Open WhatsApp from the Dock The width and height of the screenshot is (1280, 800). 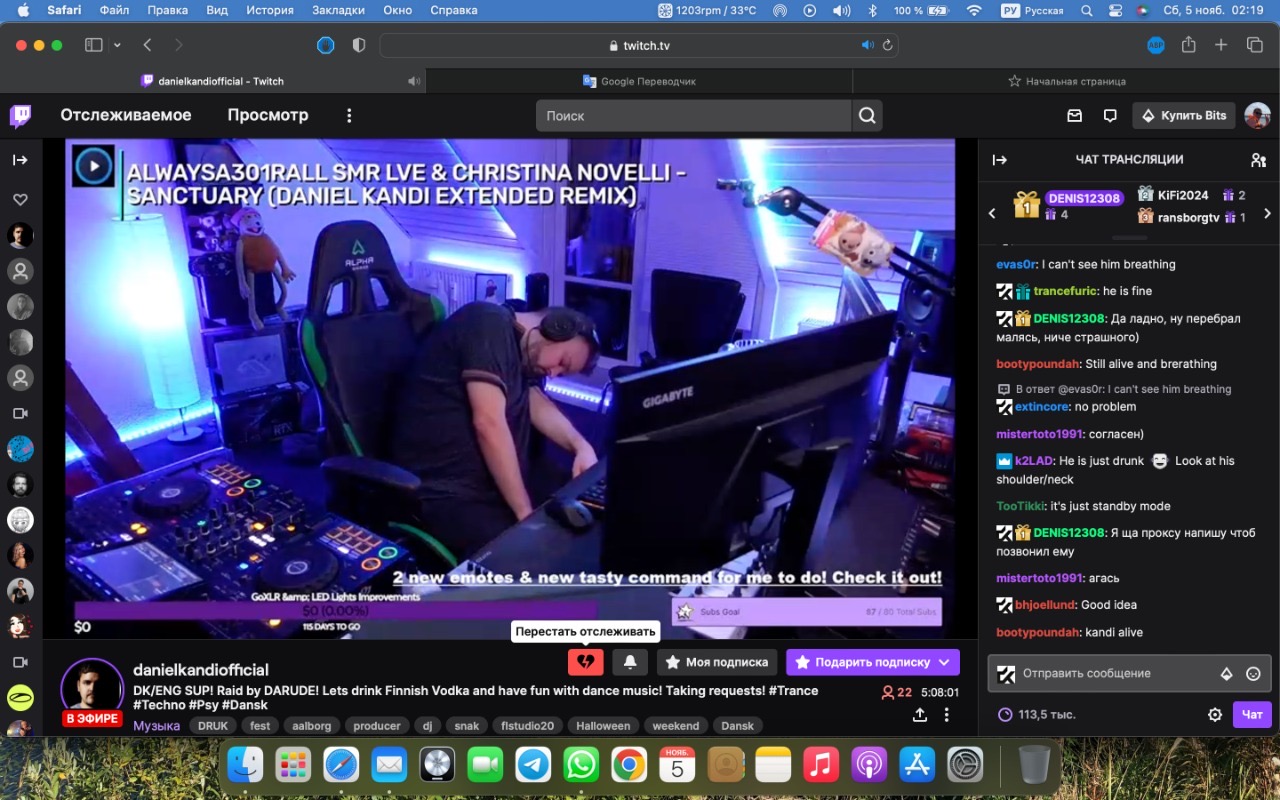pyautogui.click(x=581, y=766)
